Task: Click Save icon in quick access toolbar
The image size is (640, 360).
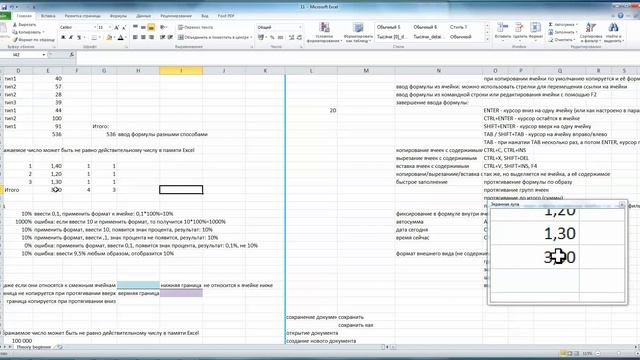Action: point(4,7)
